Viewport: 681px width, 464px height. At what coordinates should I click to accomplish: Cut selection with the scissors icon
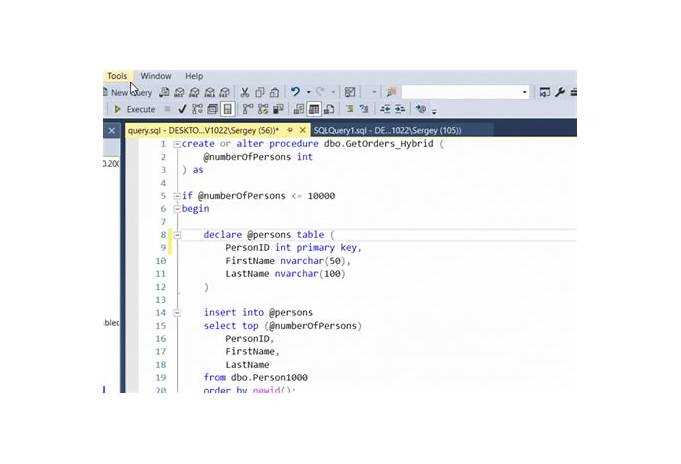245,92
